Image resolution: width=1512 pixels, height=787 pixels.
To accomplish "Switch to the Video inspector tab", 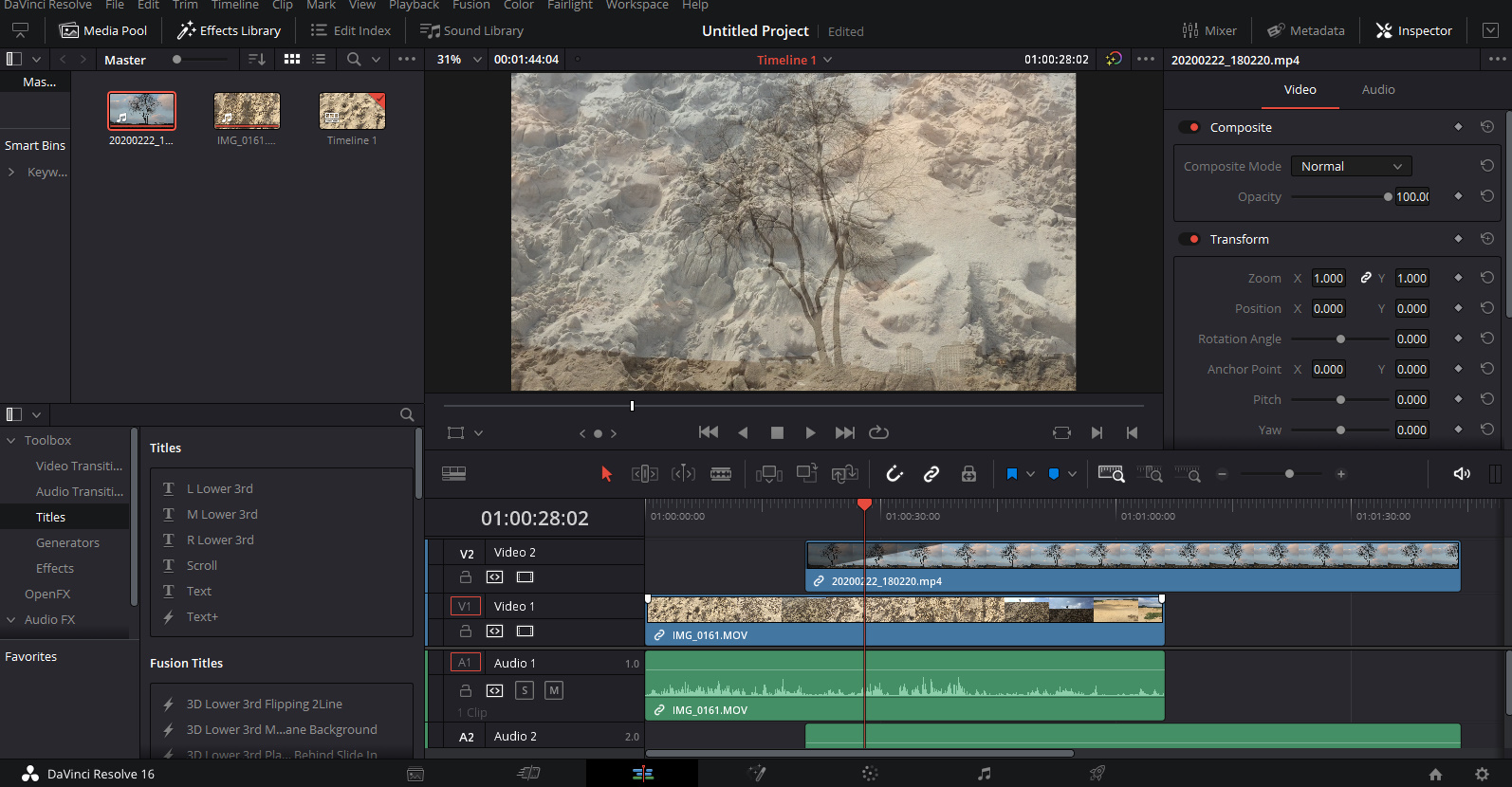I will [x=1300, y=89].
